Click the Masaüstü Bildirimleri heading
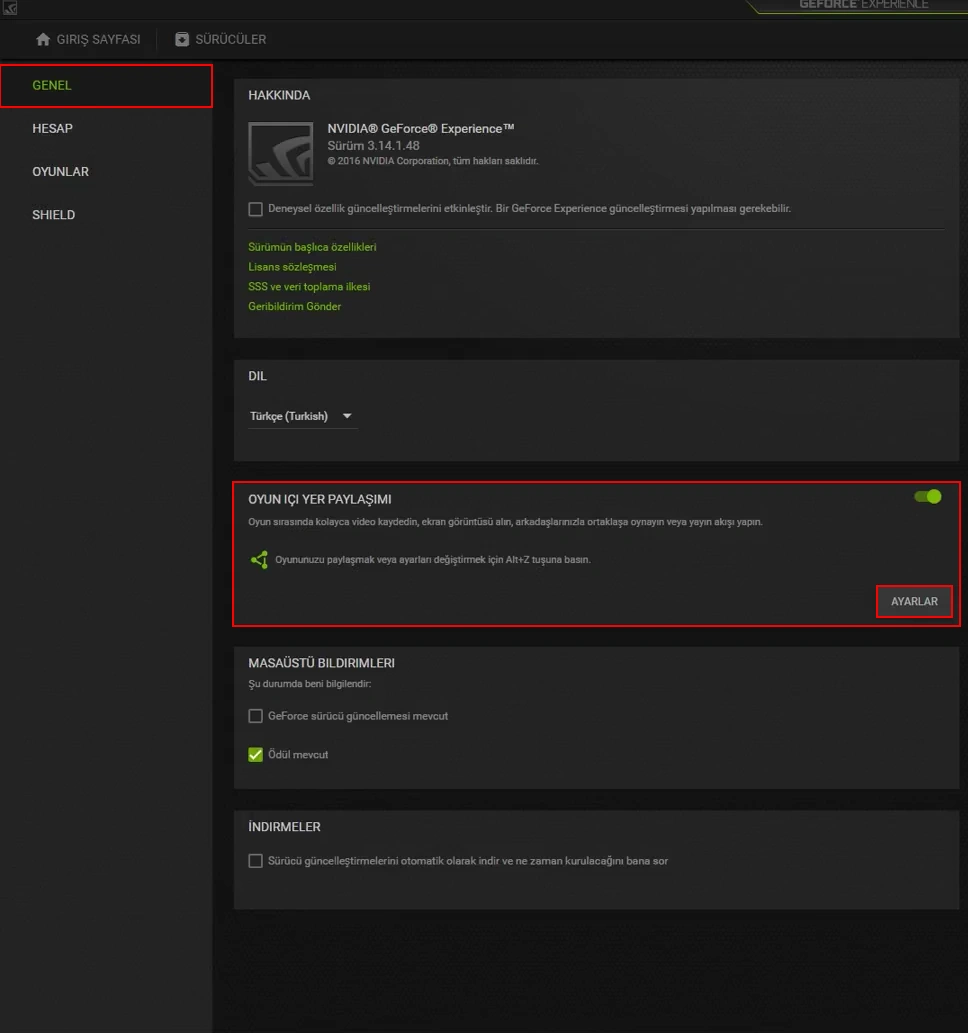The image size is (968, 1033). tap(322, 663)
